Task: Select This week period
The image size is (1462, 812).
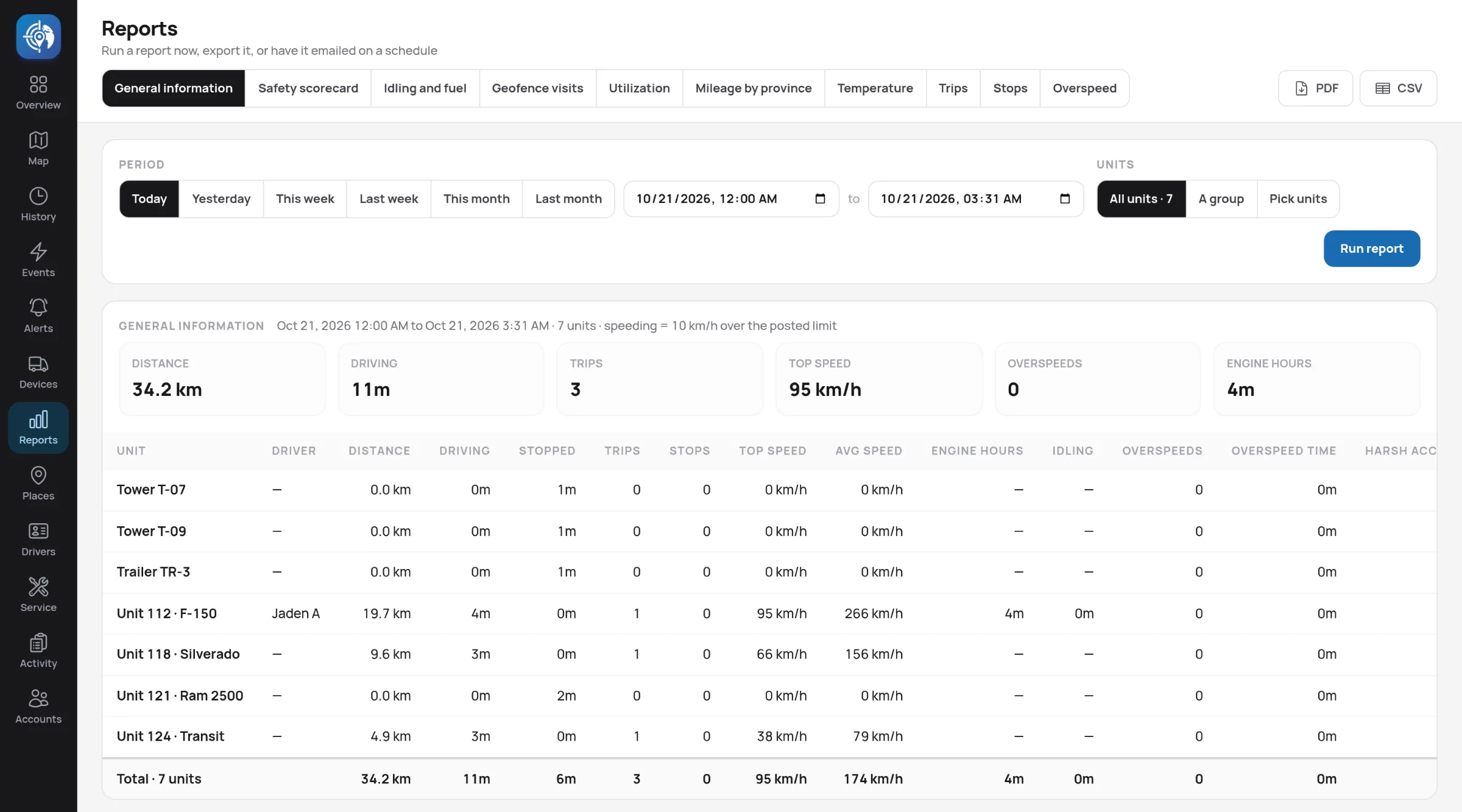Action: 305,199
